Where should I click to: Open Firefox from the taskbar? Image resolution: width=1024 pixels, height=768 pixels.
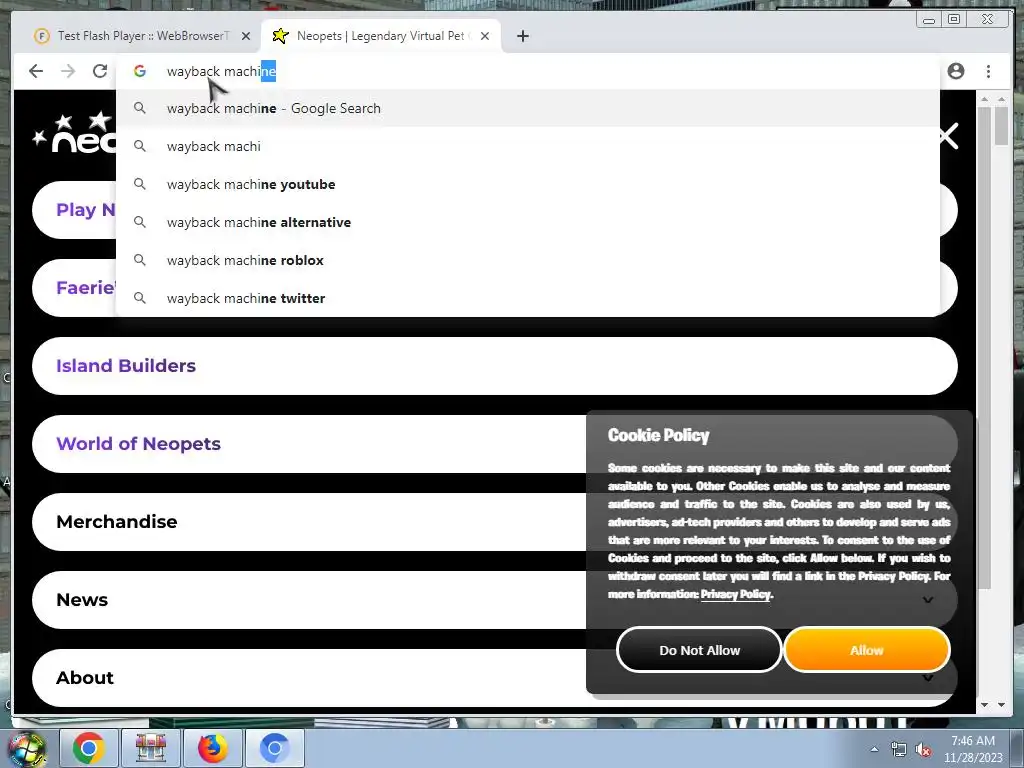point(212,748)
